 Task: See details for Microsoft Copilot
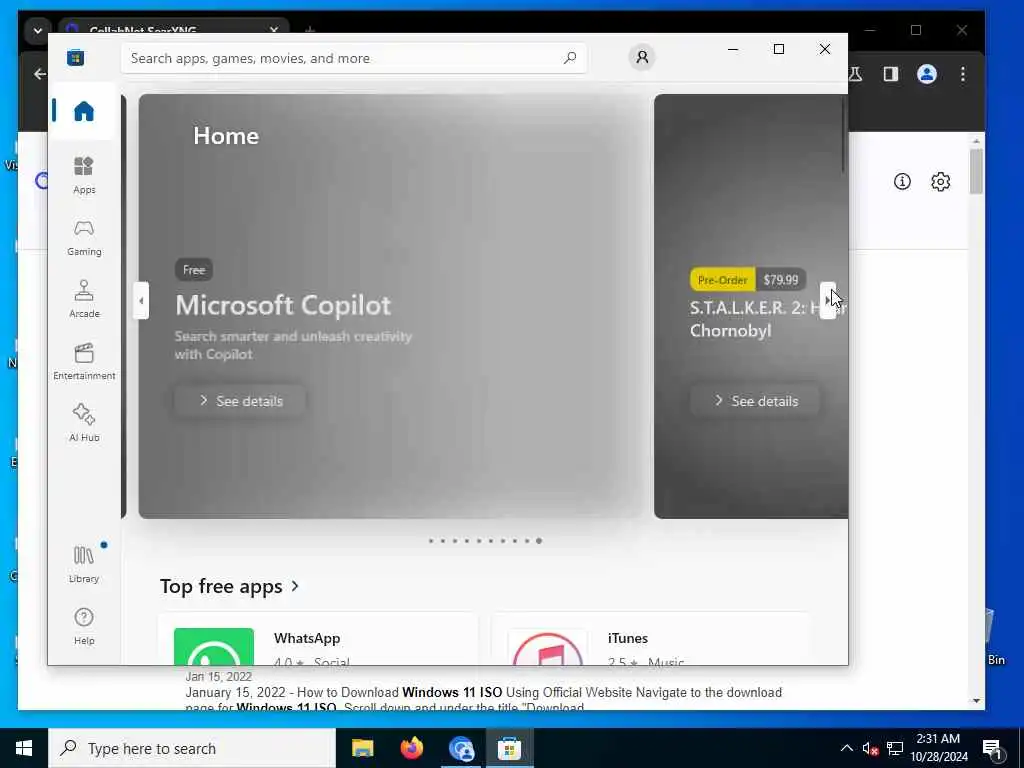[x=240, y=401]
